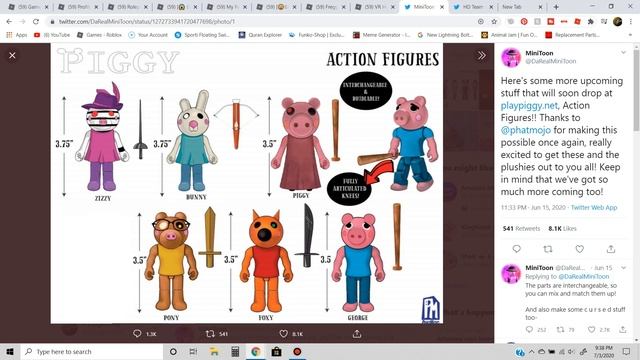Screen dimensions: 640x360
Task: Open the Windows Start menu
Action: point(10,351)
